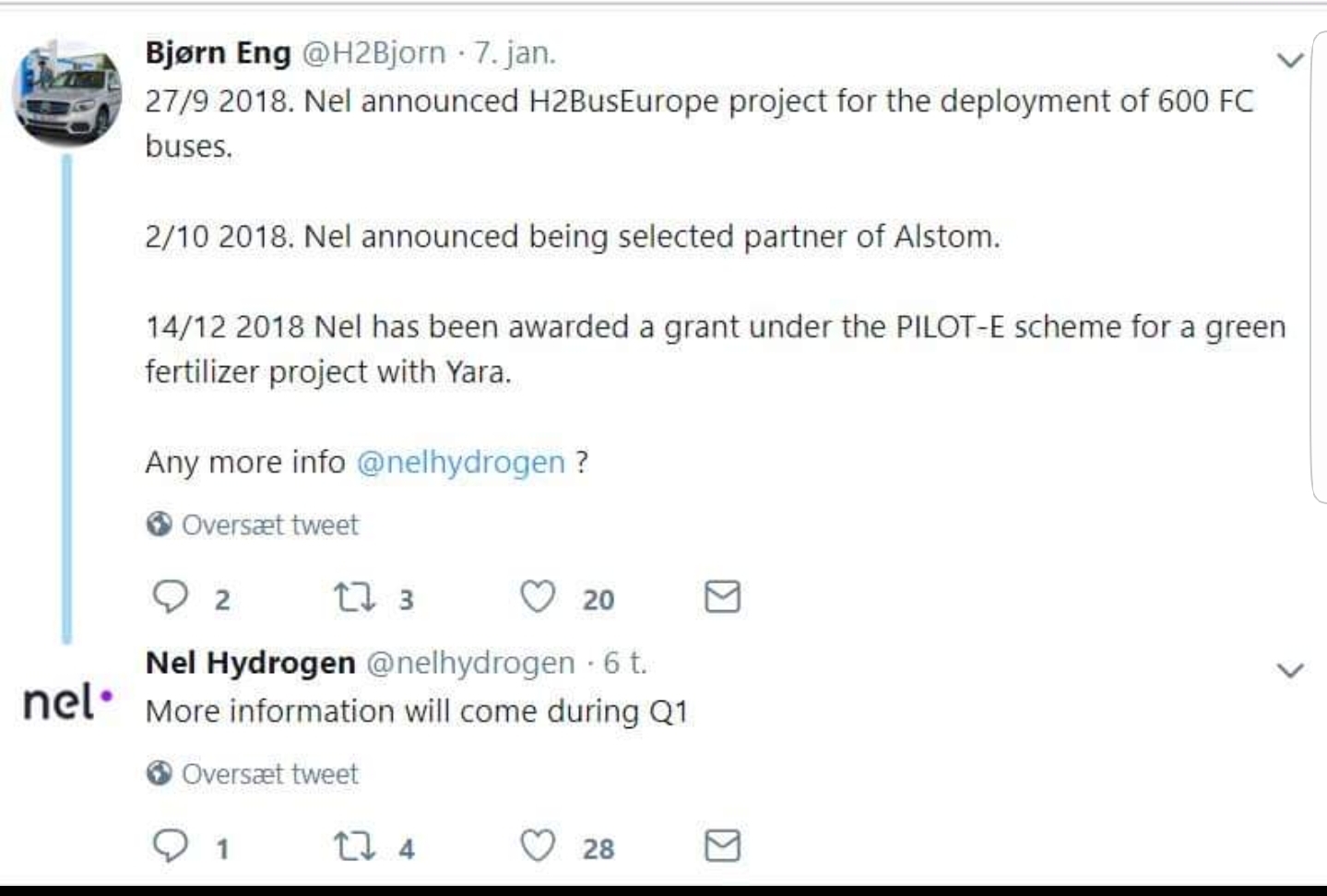Open more options for Nel Hydrogen's tweet
Screen dimensions: 1327x896
(1289, 670)
